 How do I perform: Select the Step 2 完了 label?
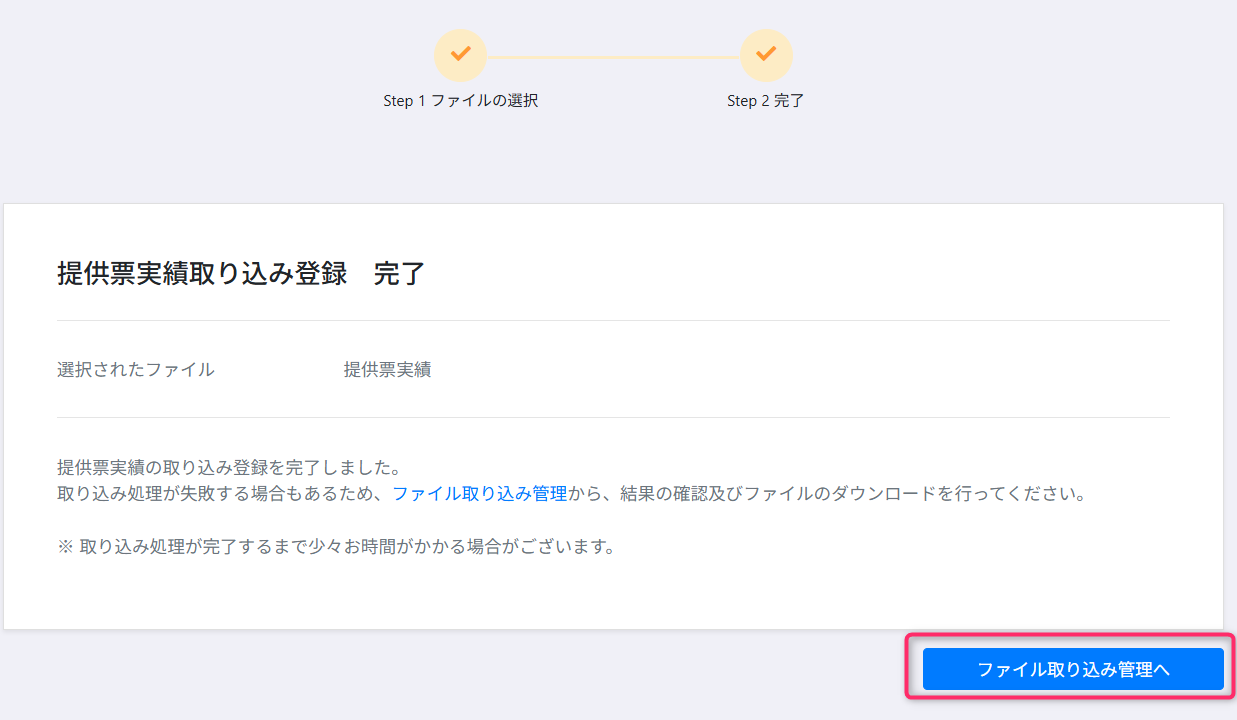click(x=766, y=101)
